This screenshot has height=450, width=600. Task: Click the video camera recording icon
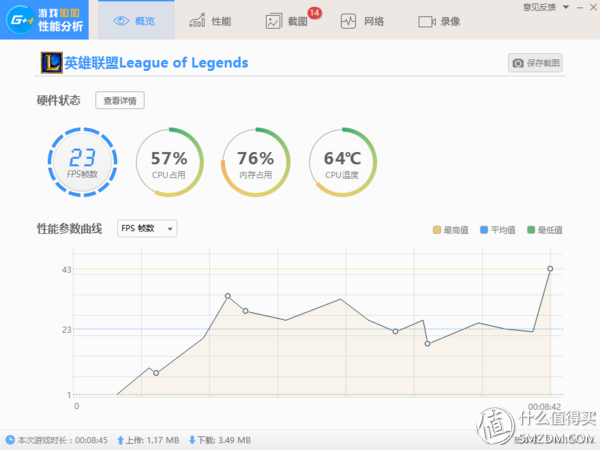[427, 22]
